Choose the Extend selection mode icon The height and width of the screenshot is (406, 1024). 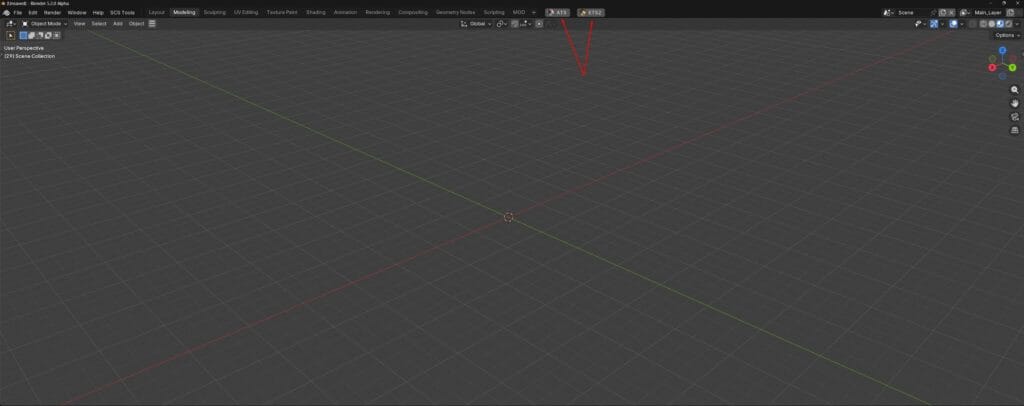click(x=31, y=35)
